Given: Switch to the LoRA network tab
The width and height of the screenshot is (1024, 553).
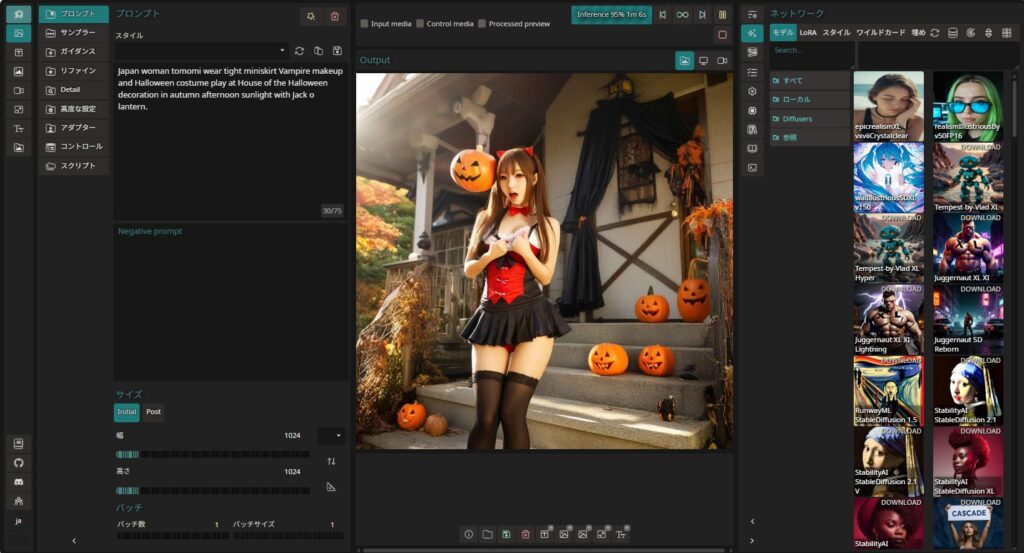Looking at the screenshot, I should click(808, 33).
